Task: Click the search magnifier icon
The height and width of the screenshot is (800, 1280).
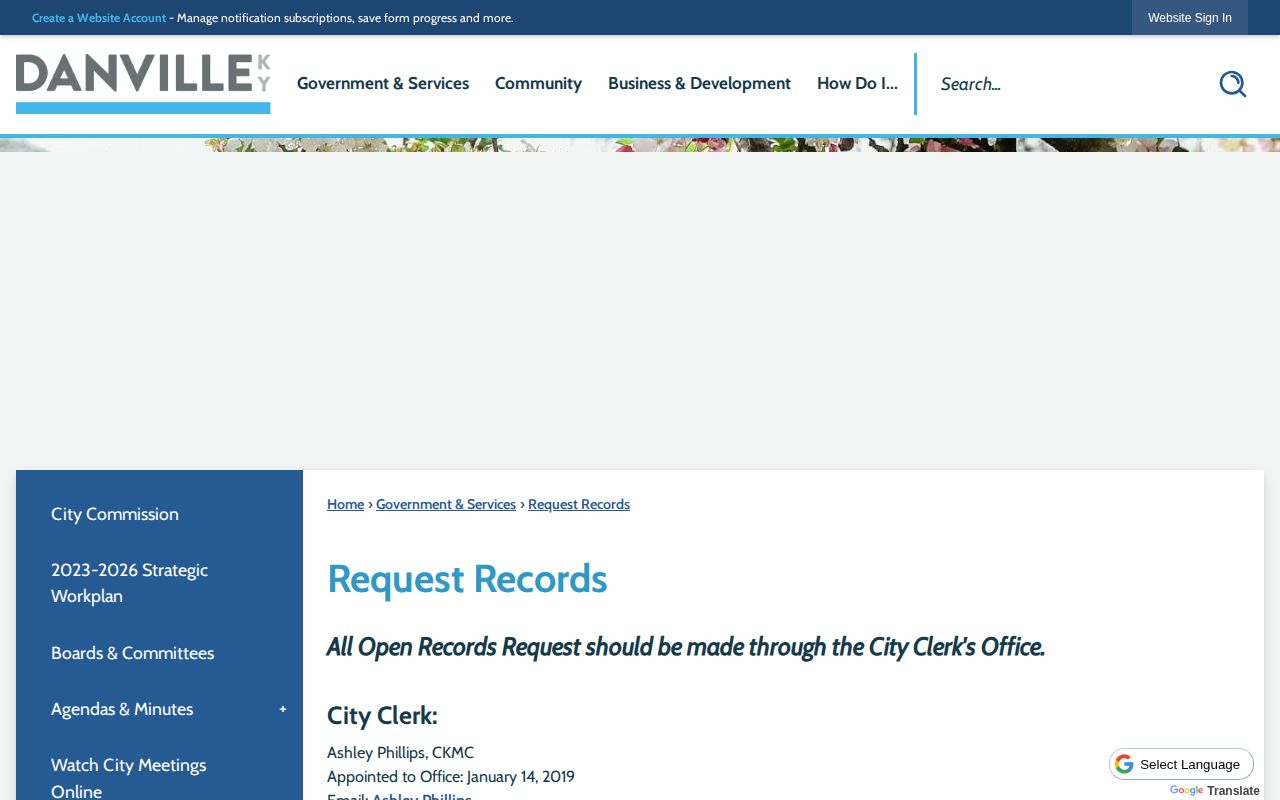Action: pyautogui.click(x=1232, y=84)
